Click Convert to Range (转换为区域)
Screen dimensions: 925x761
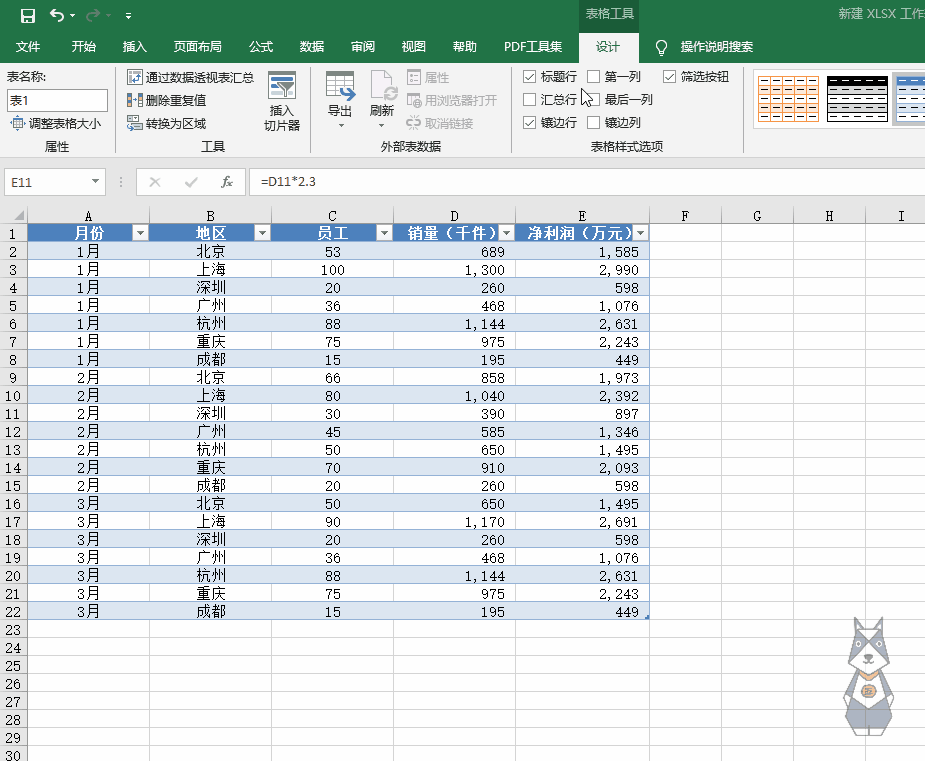pos(167,123)
